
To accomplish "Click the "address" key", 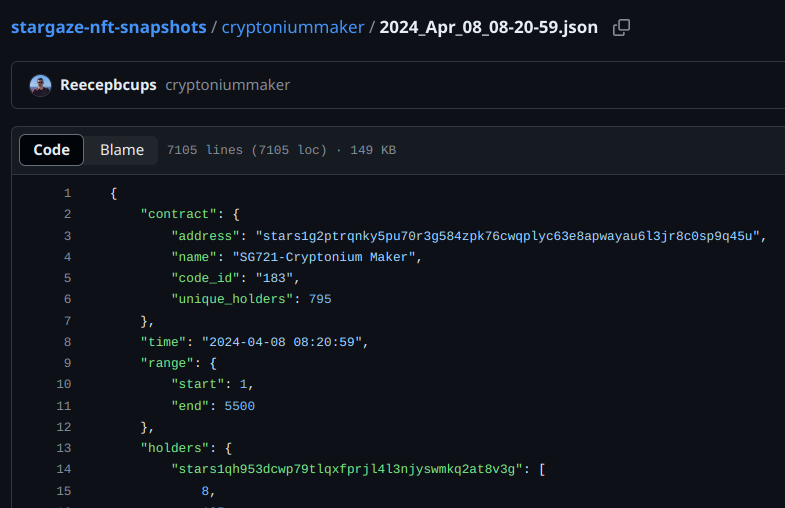I will pyautogui.click(x=205, y=236).
